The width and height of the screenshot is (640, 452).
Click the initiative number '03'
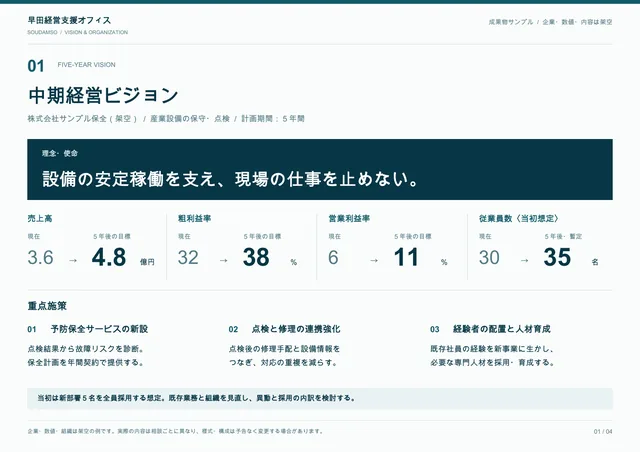435,330
